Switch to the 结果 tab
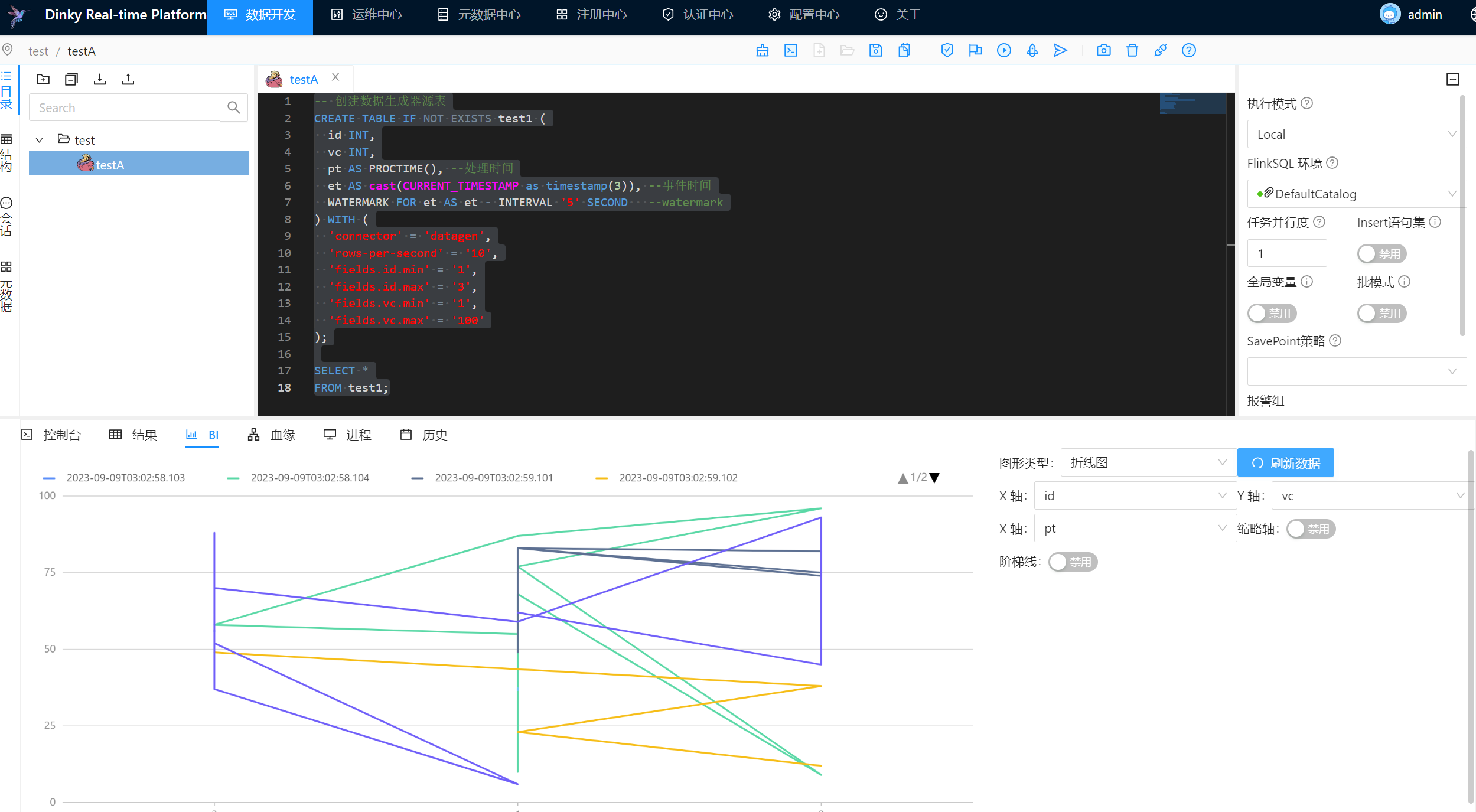1476x812 pixels. 133,435
